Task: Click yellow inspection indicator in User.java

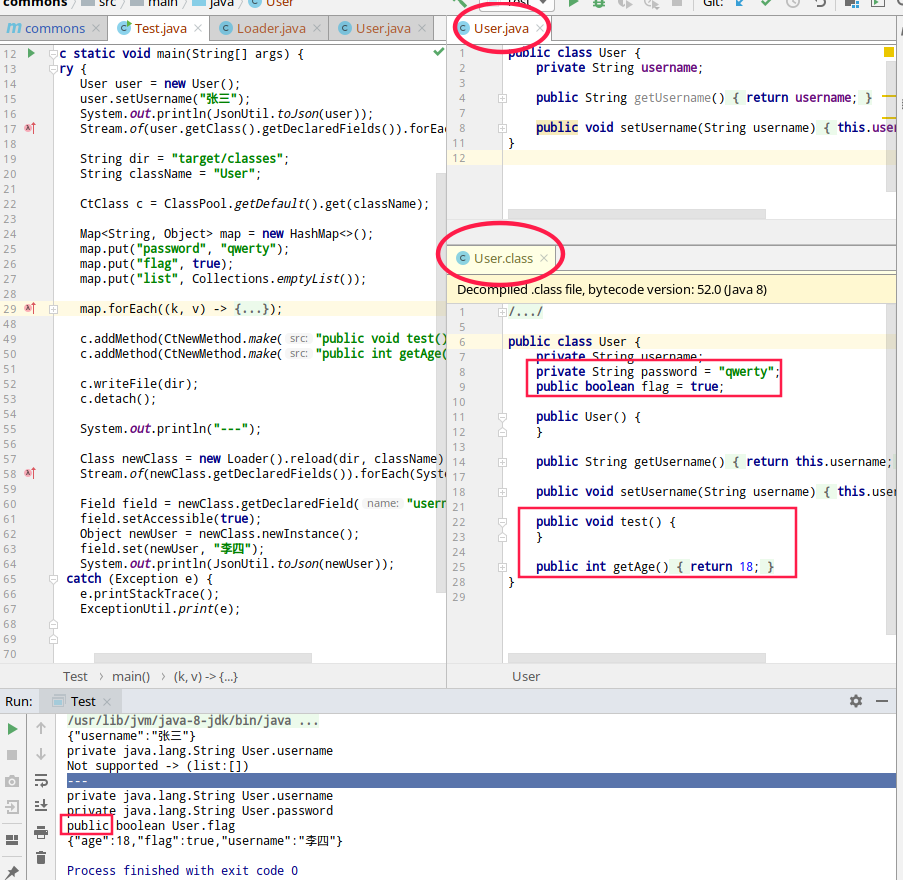Action: coord(889,52)
